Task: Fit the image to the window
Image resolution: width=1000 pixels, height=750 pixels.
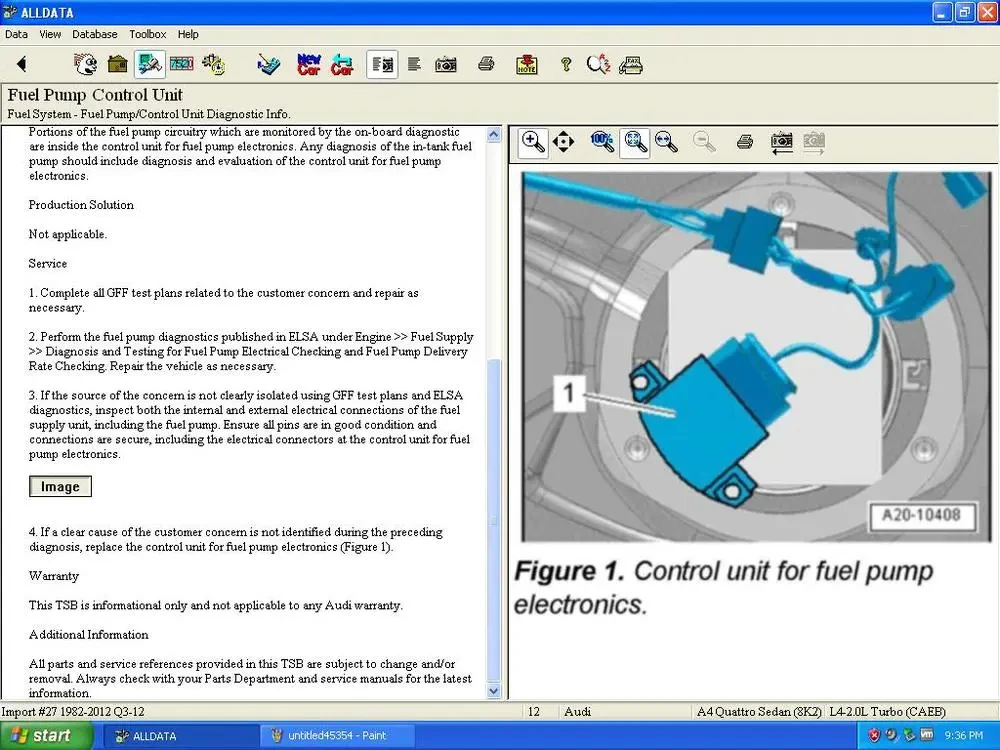Action: click(635, 142)
